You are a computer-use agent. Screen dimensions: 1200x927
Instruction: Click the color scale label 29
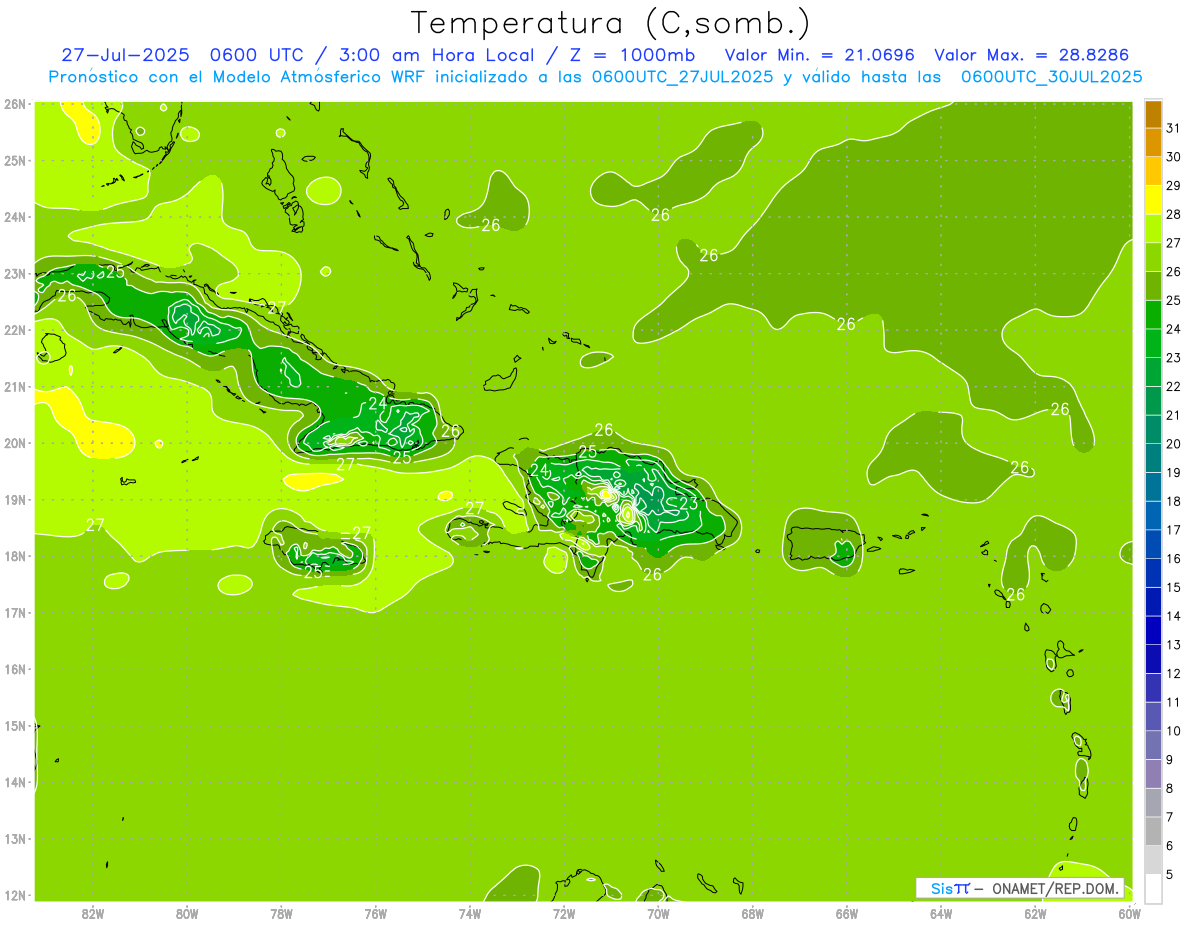(x=1173, y=185)
